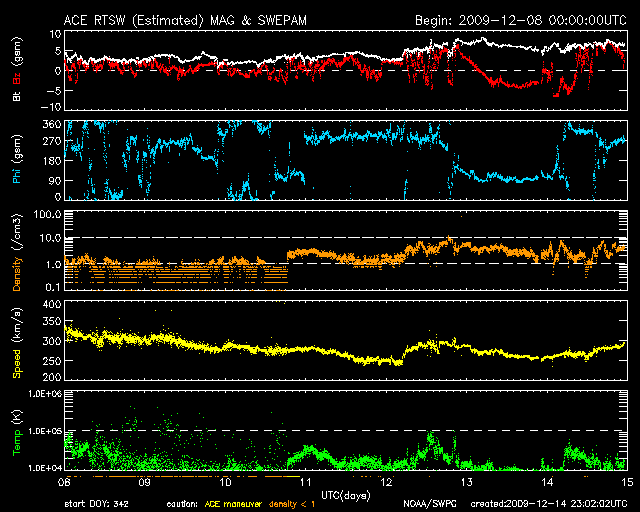Click the 'NOAA/SWPC' credit text
This screenshot has height=512, width=640.
pyautogui.click(x=430, y=504)
